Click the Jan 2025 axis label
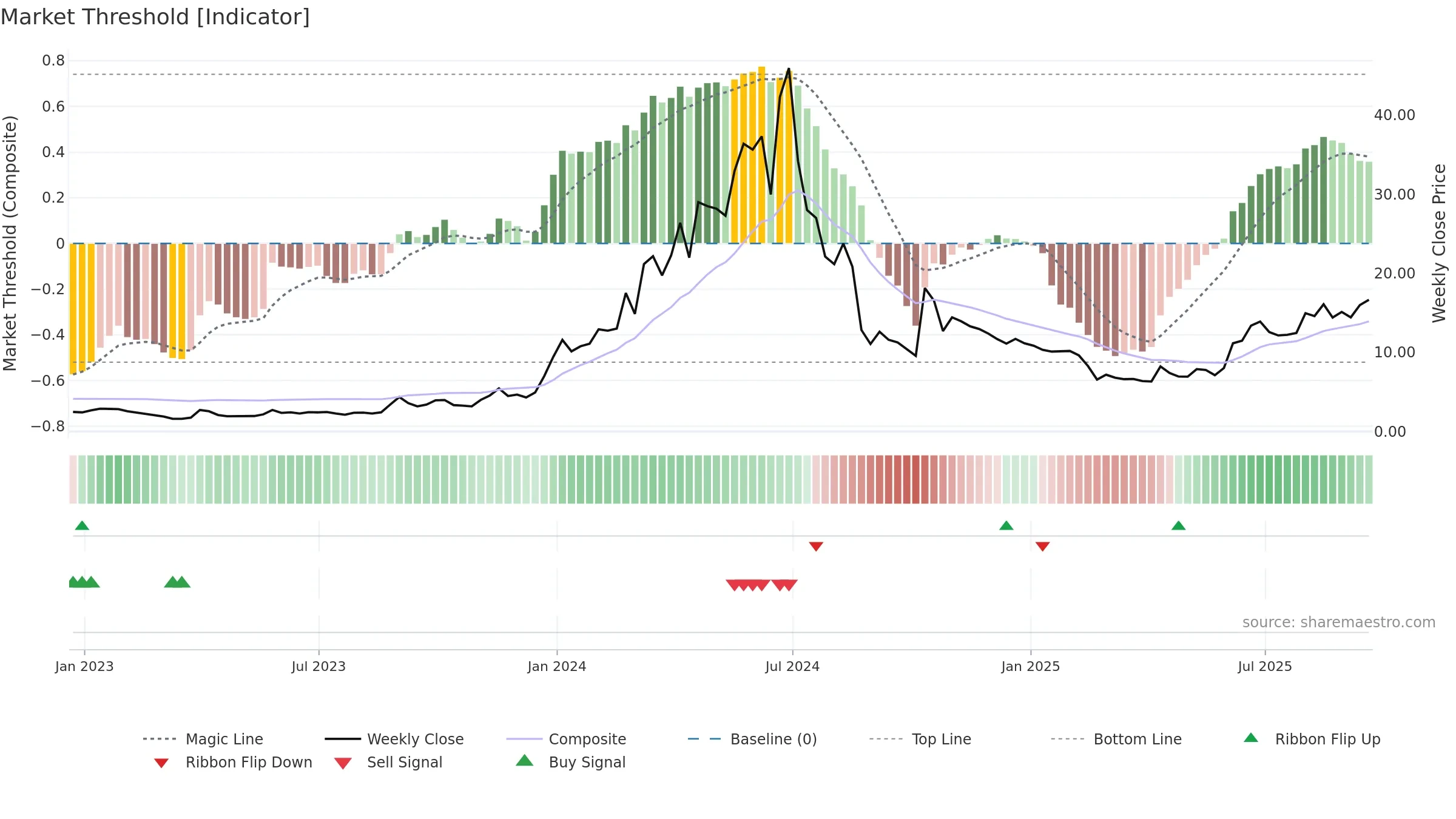 1031,666
